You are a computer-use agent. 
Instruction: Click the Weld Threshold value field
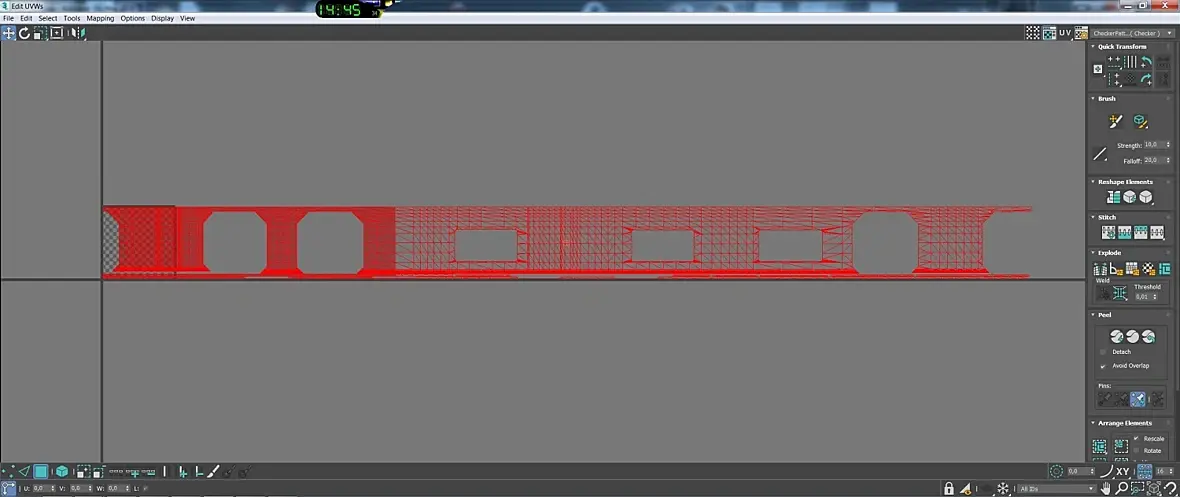pos(1145,297)
